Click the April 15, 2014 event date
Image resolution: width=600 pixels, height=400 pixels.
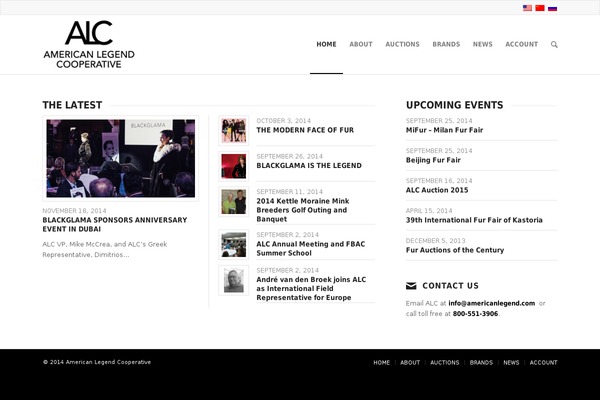[x=429, y=211]
